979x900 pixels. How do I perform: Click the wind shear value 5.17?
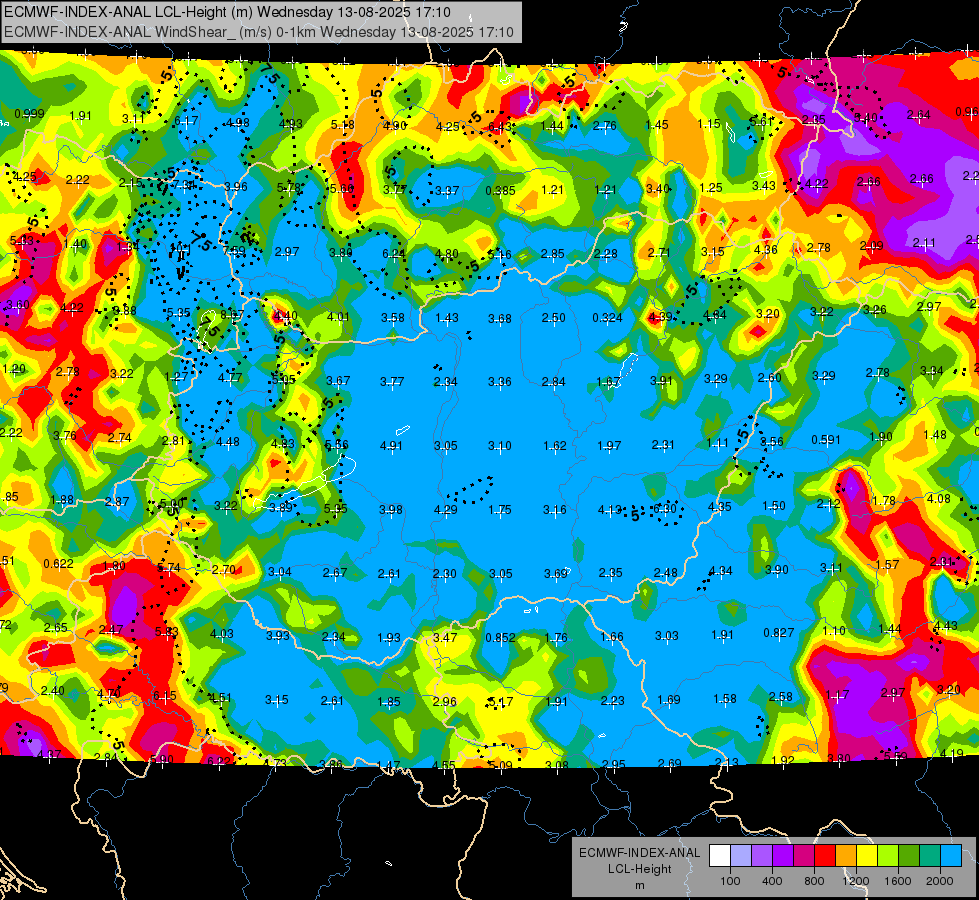pos(501,702)
